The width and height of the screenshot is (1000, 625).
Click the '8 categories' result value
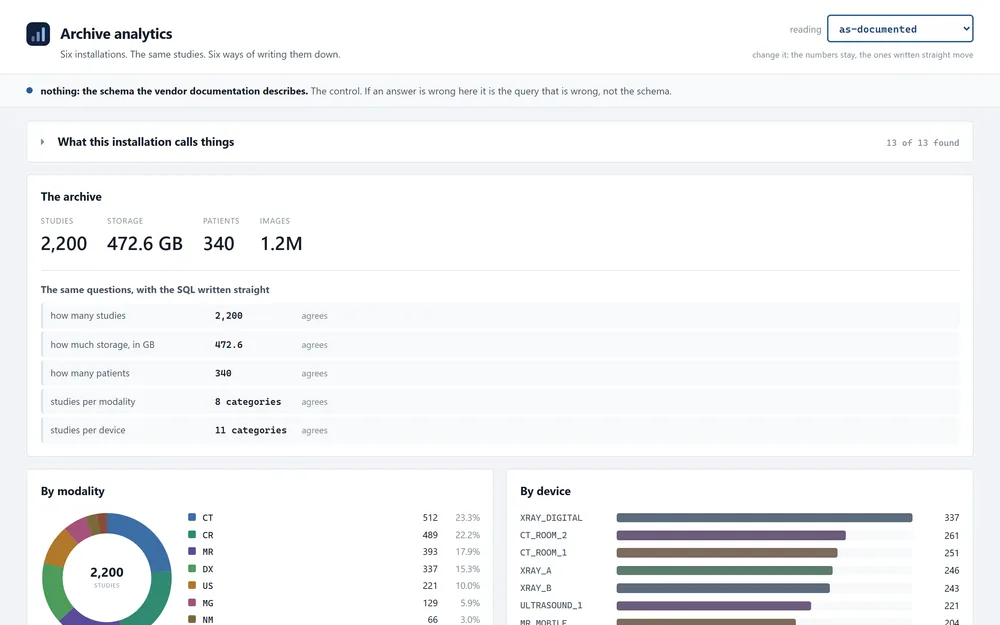click(248, 402)
